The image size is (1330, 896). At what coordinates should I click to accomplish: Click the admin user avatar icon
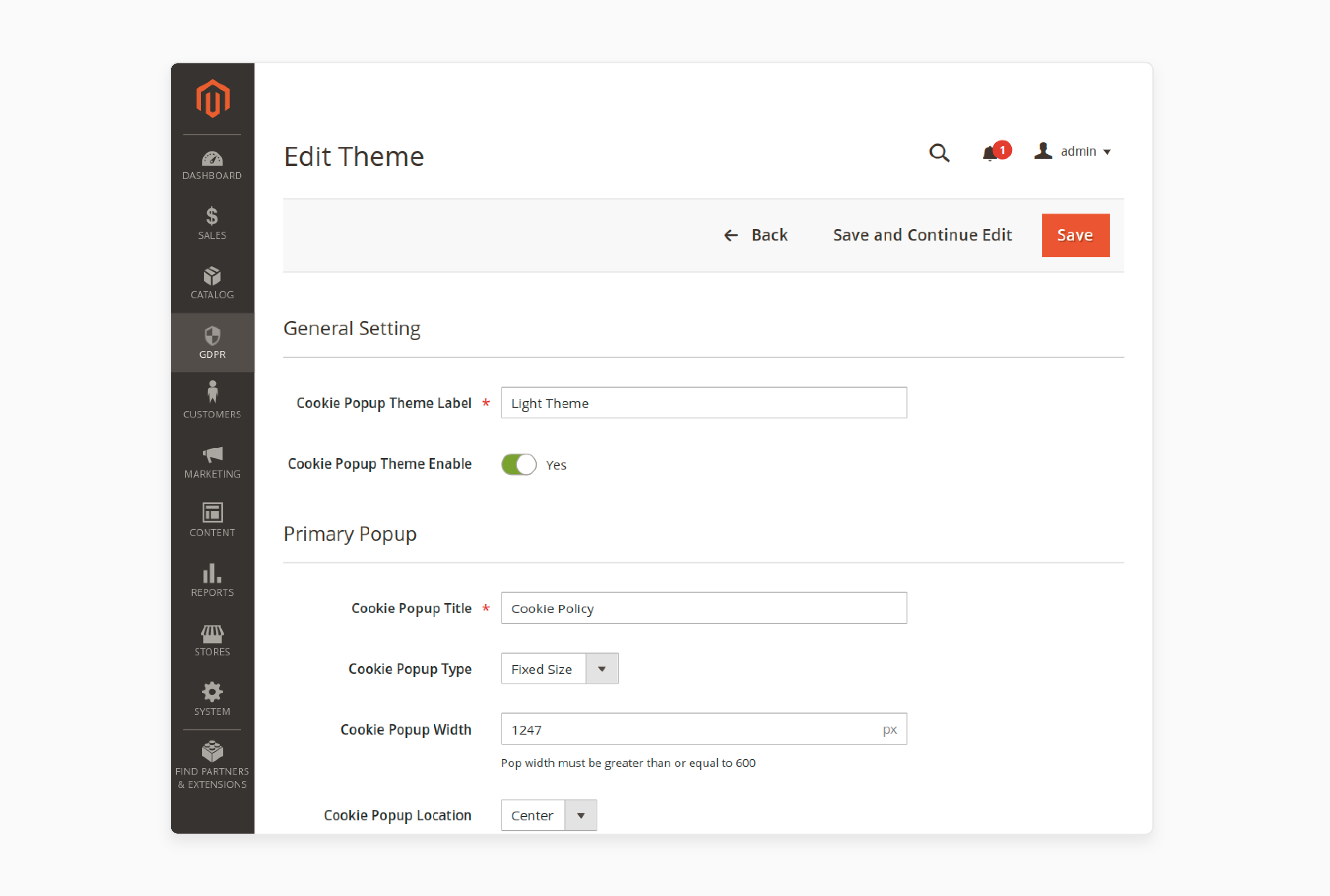click(x=1043, y=151)
